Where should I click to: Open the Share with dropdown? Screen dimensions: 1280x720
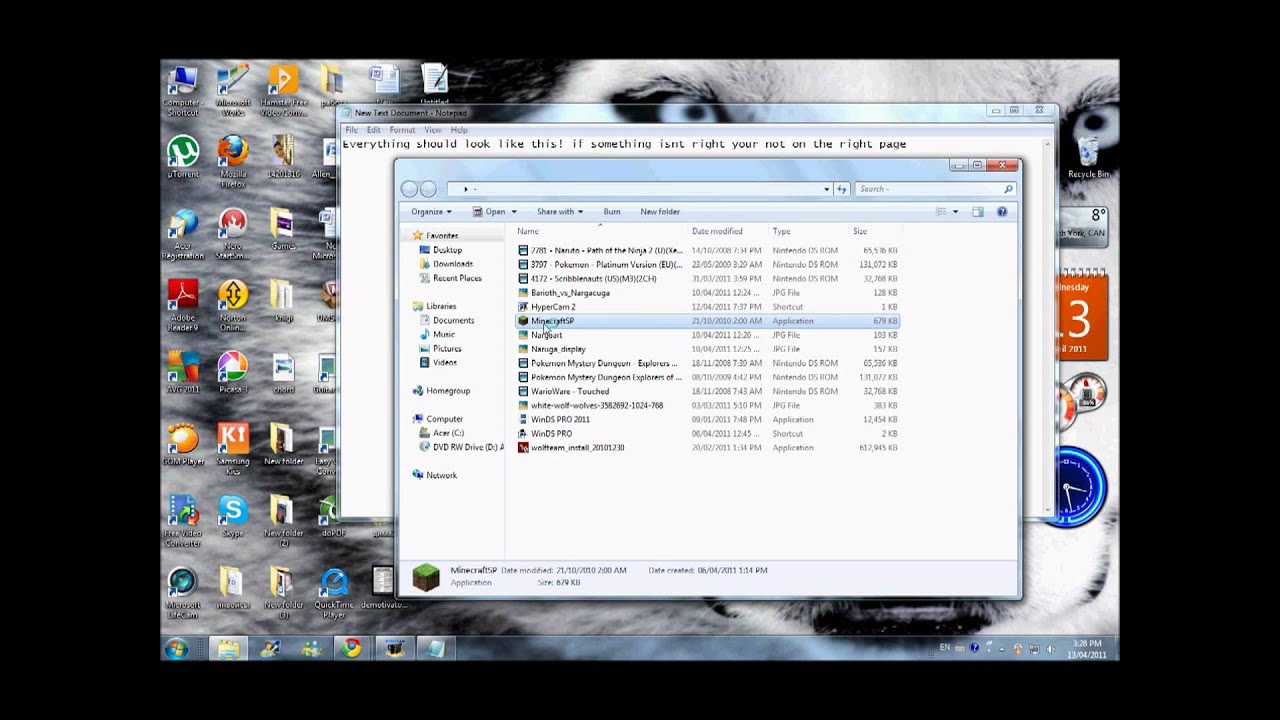tap(560, 212)
